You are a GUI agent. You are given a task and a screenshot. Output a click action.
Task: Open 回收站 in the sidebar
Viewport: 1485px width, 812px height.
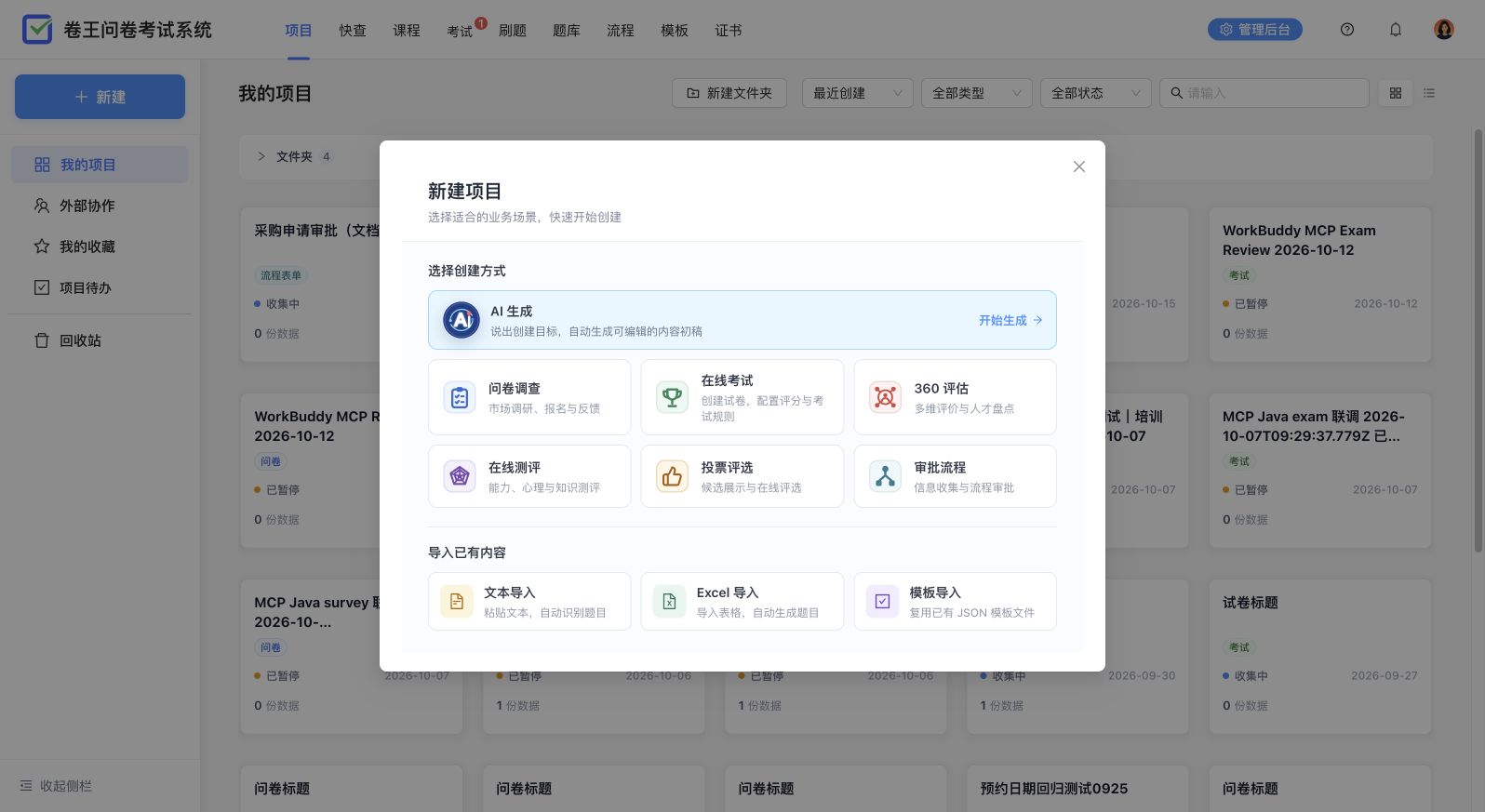pyautogui.click(x=100, y=340)
